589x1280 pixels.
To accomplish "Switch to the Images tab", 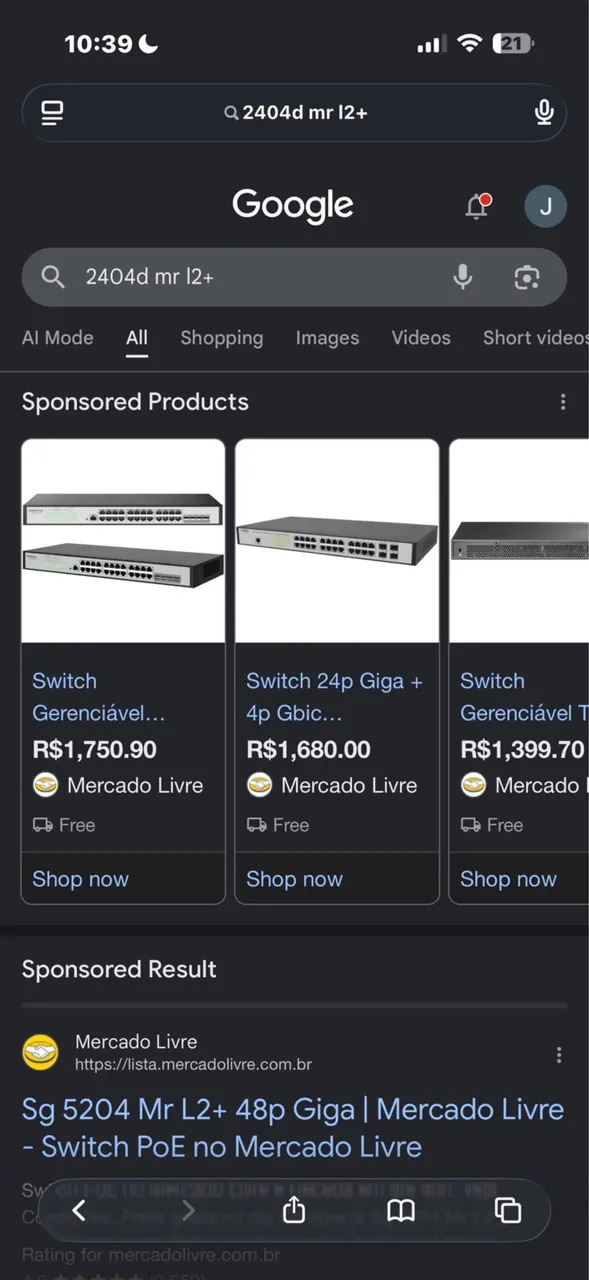I will coord(327,338).
